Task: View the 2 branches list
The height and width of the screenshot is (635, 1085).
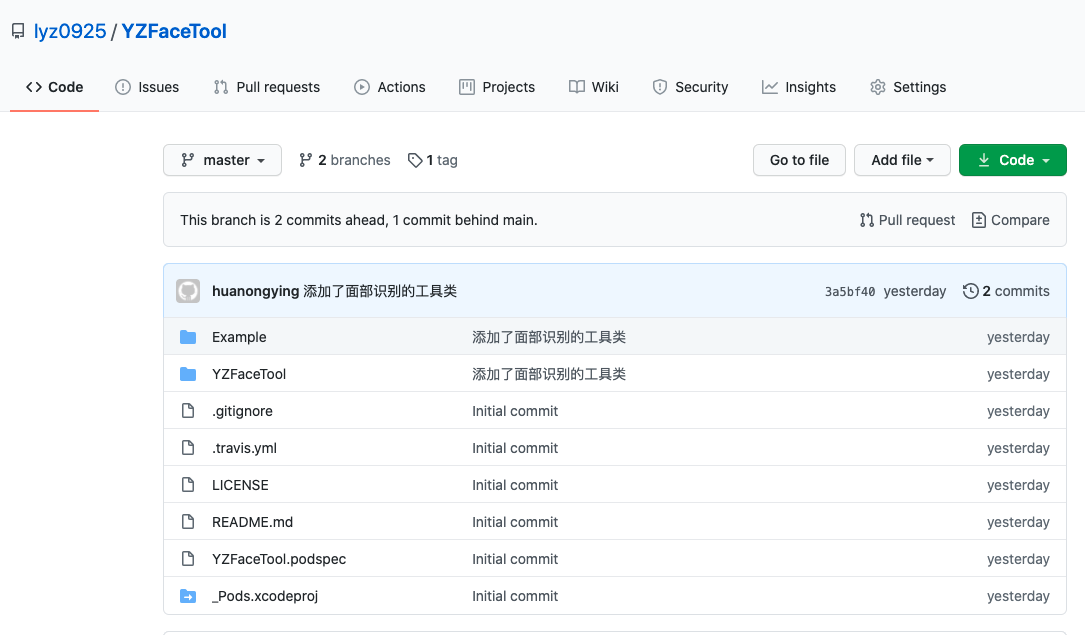Action: pyautogui.click(x=345, y=160)
